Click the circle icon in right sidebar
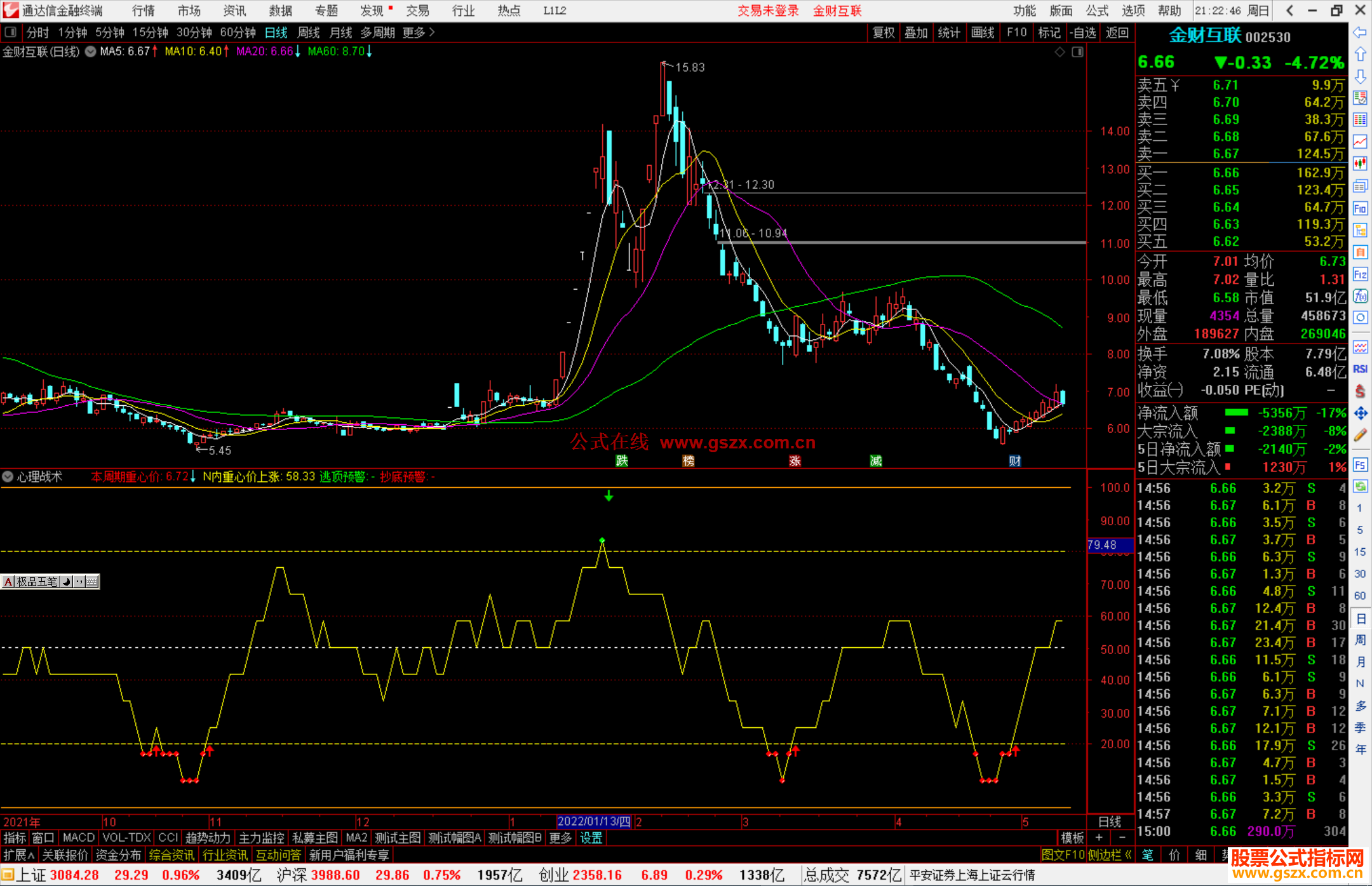Image resolution: width=1372 pixels, height=886 pixels. (1360, 318)
